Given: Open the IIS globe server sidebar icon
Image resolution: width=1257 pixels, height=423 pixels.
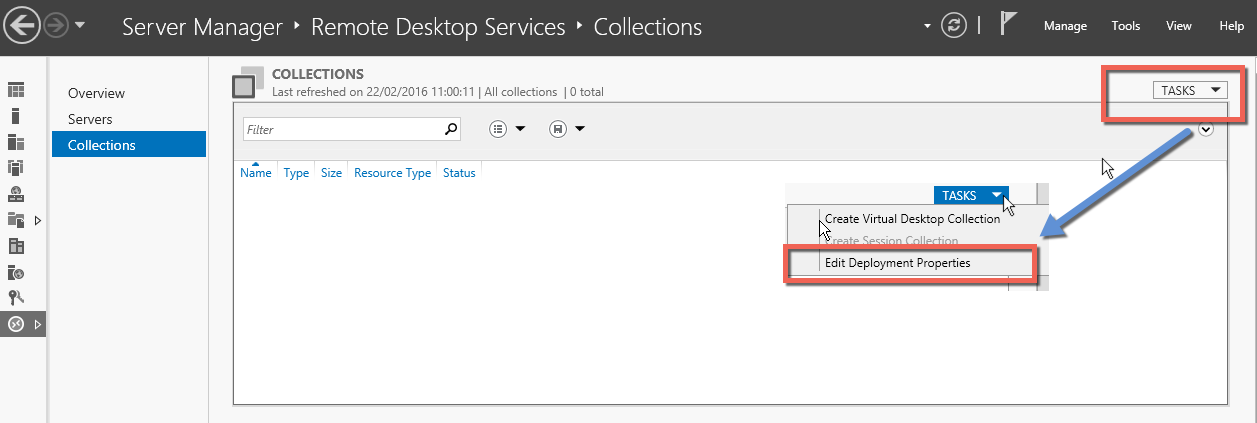Looking at the screenshot, I should coord(16,272).
